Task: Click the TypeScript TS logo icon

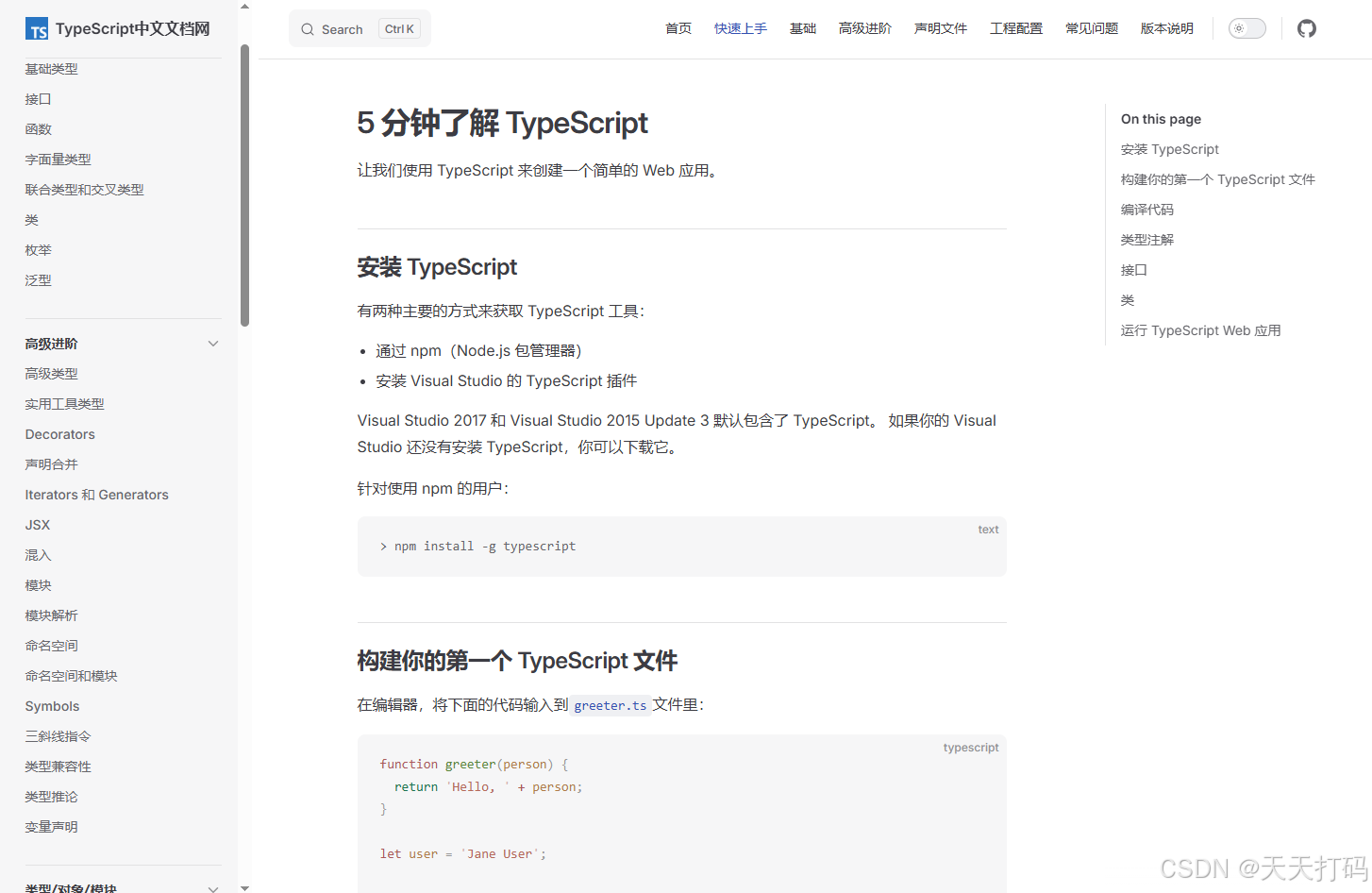Action: 37,29
